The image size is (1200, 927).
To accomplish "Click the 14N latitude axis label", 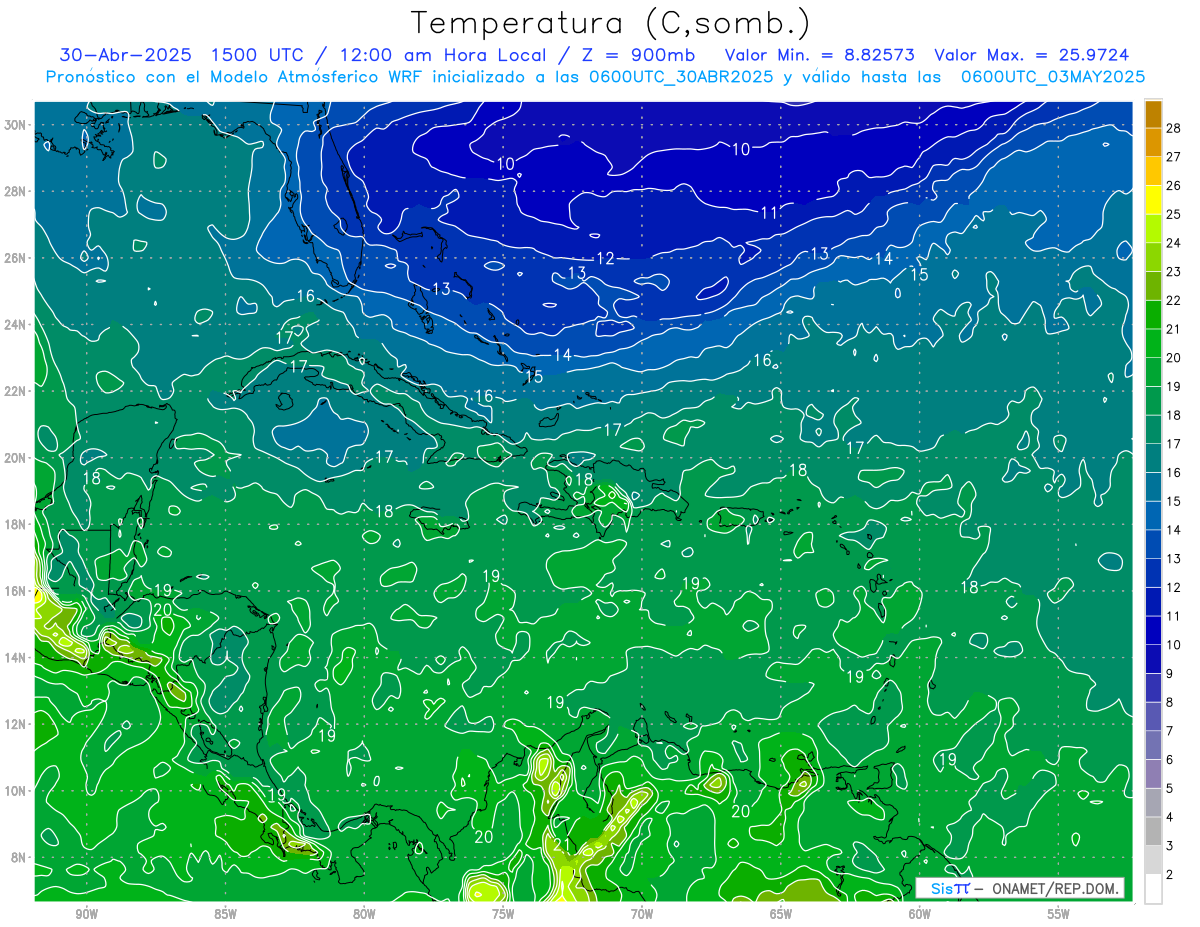I will (15, 657).
